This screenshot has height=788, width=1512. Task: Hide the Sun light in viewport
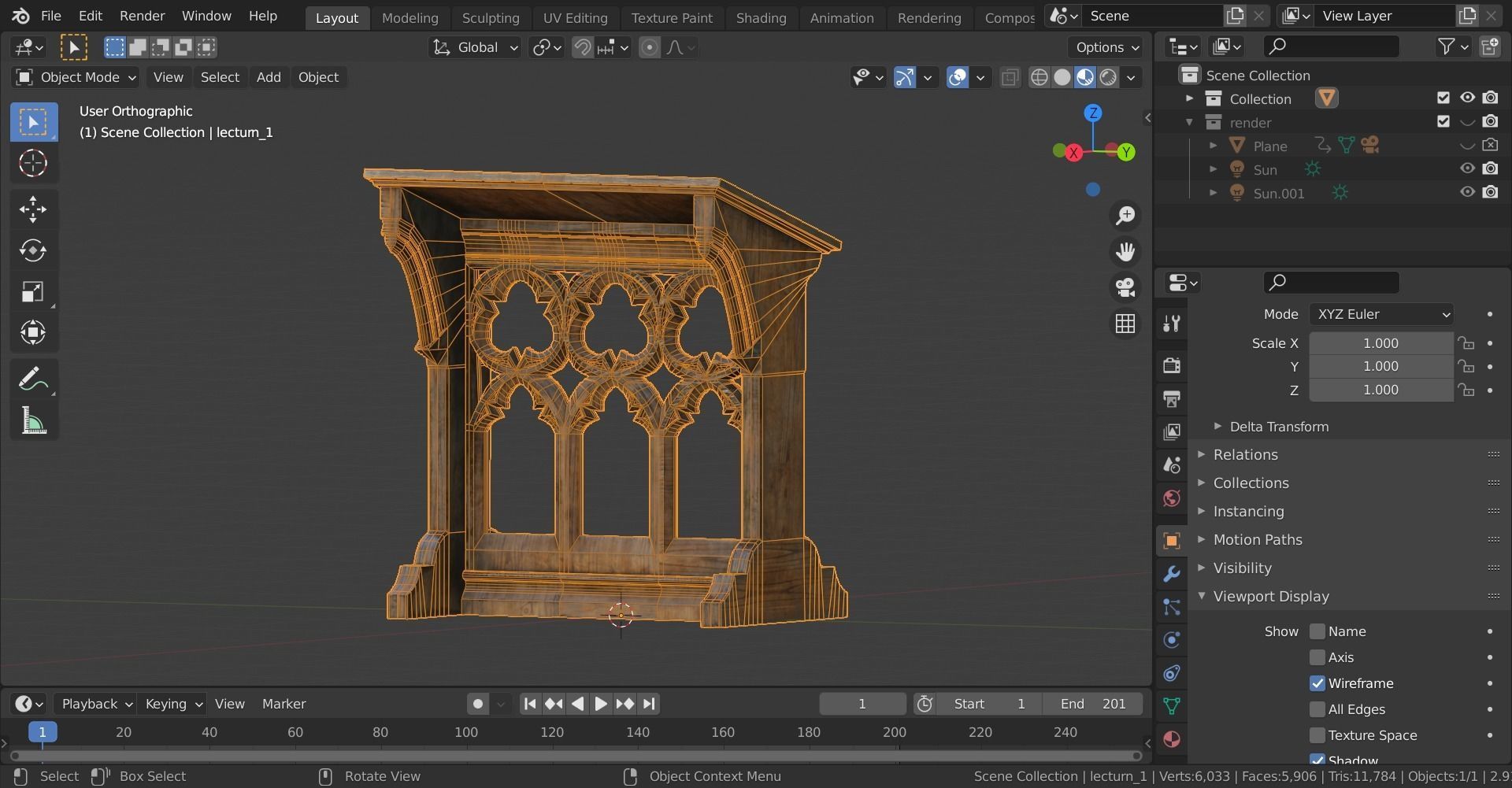pos(1467,168)
